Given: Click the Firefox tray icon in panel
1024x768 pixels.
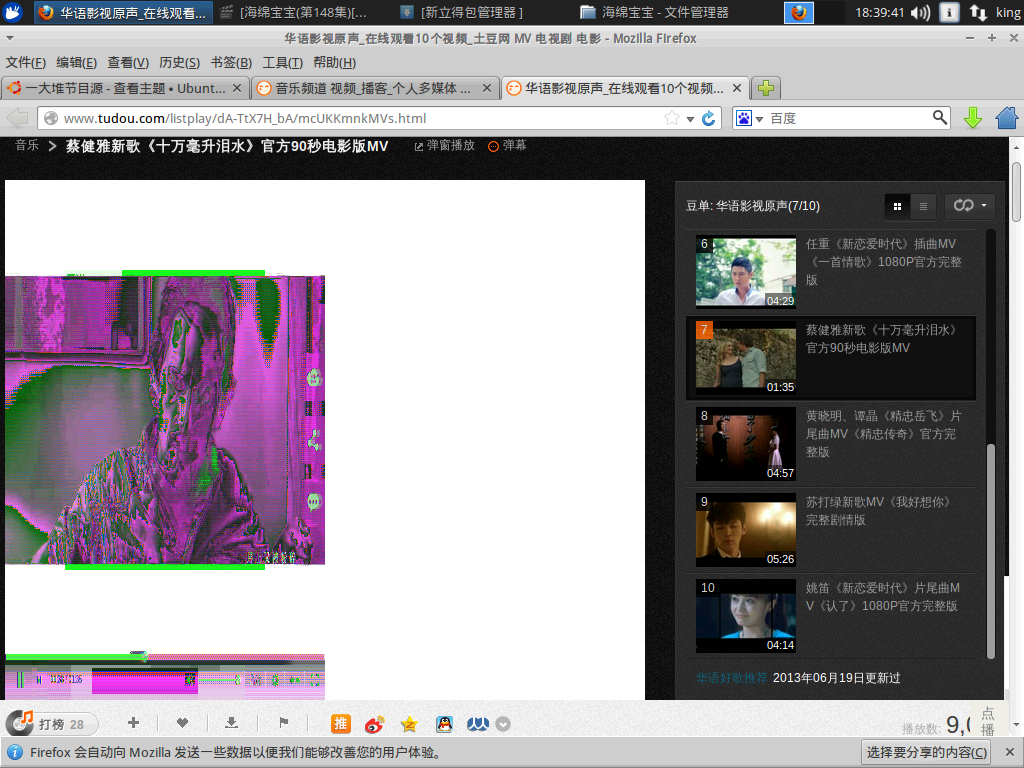Looking at the screenshot, I should click(798, 12).
